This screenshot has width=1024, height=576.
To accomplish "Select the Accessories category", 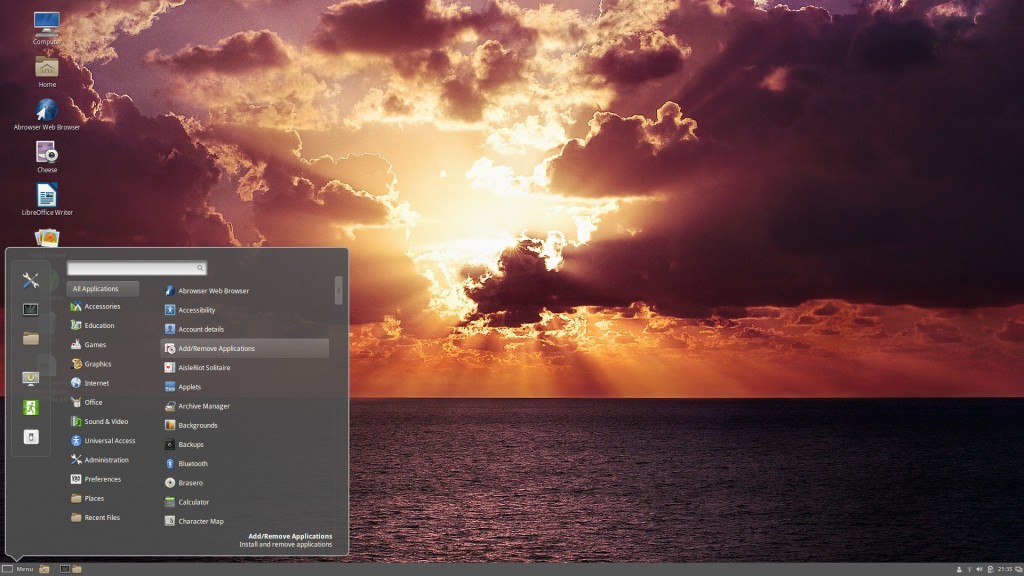I will tap(103, 306).
